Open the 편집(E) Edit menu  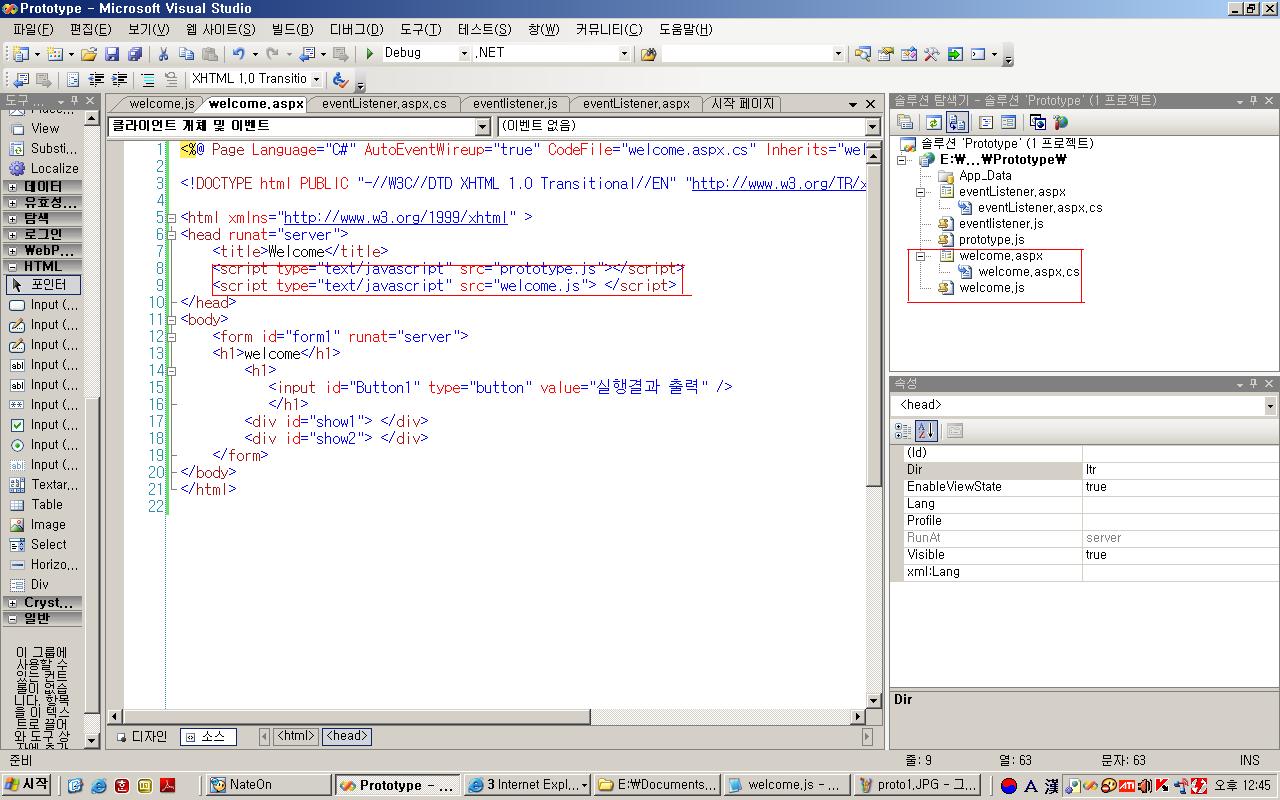tap(91, 30)
